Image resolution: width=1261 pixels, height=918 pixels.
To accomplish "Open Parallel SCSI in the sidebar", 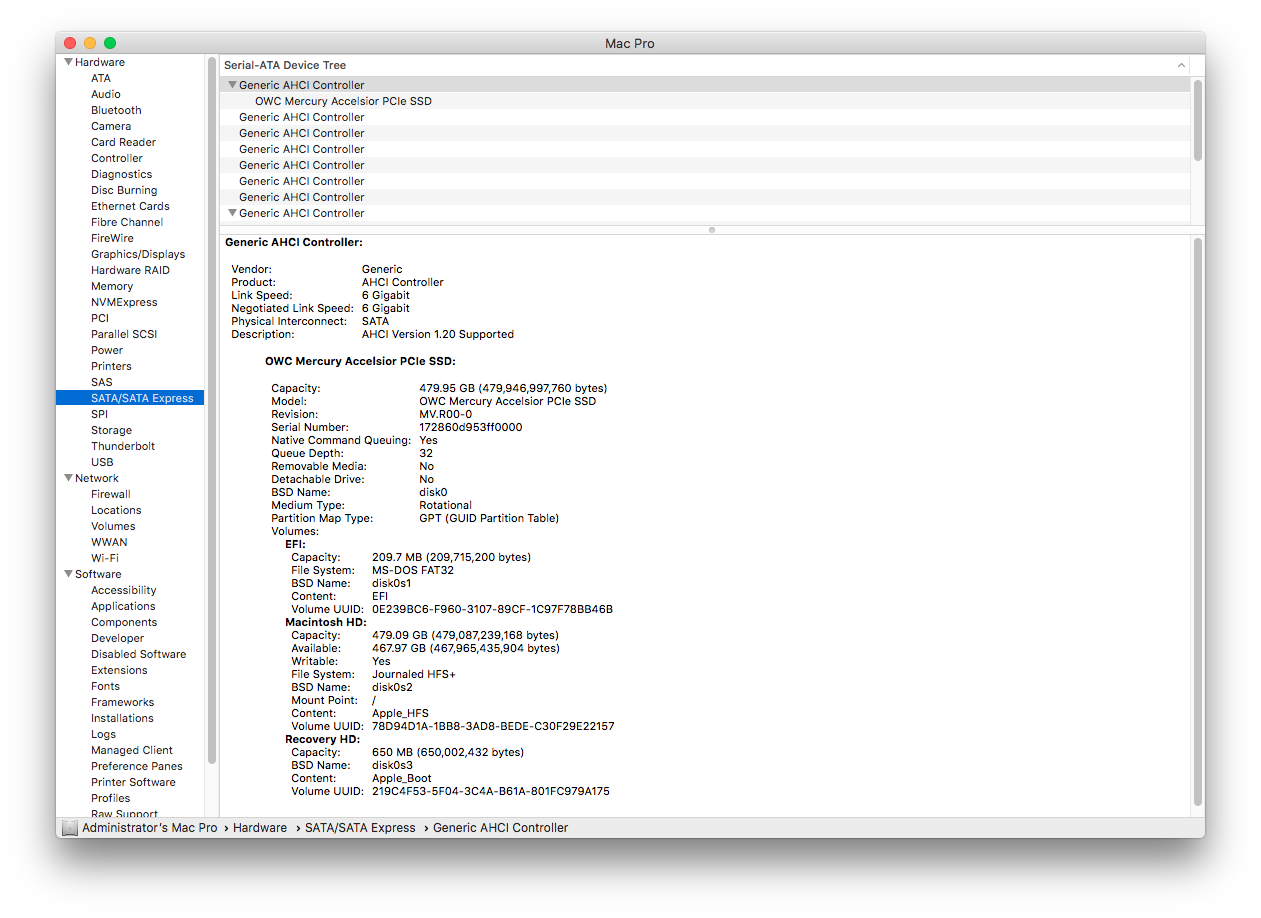I will 124,334.
